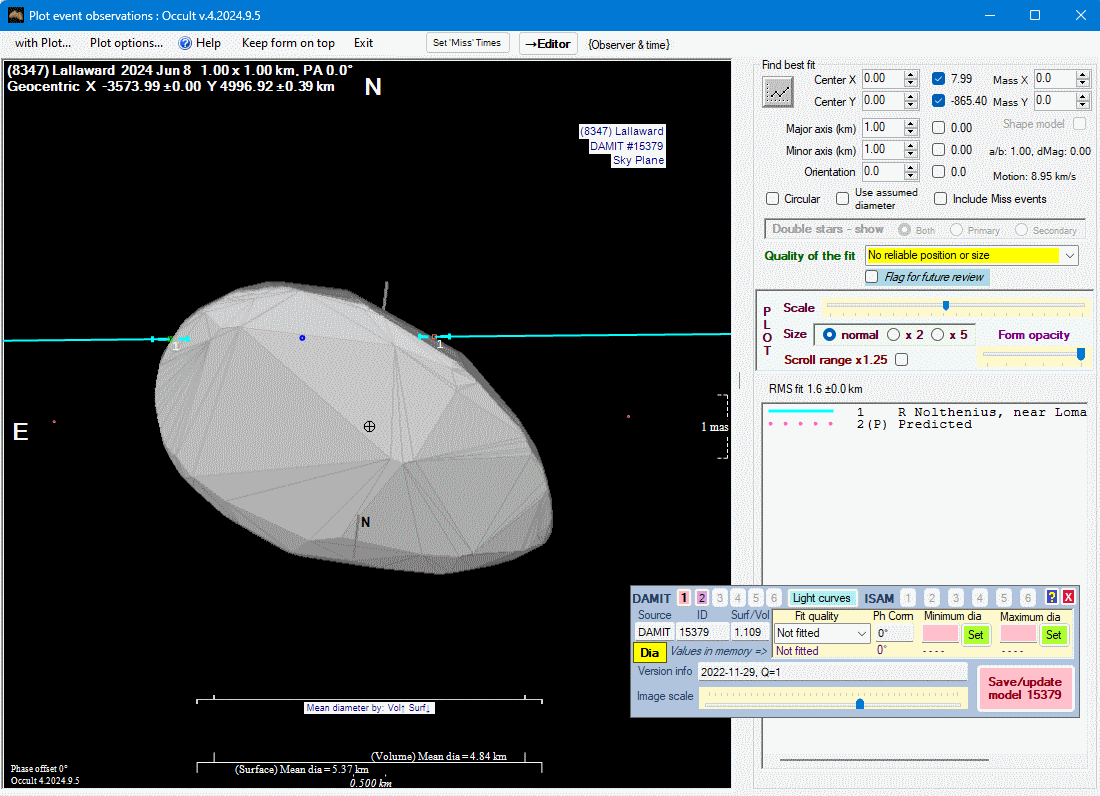Select the x 2 plot size radio
The image size is (1100, 796).
(x=894, y=335)
